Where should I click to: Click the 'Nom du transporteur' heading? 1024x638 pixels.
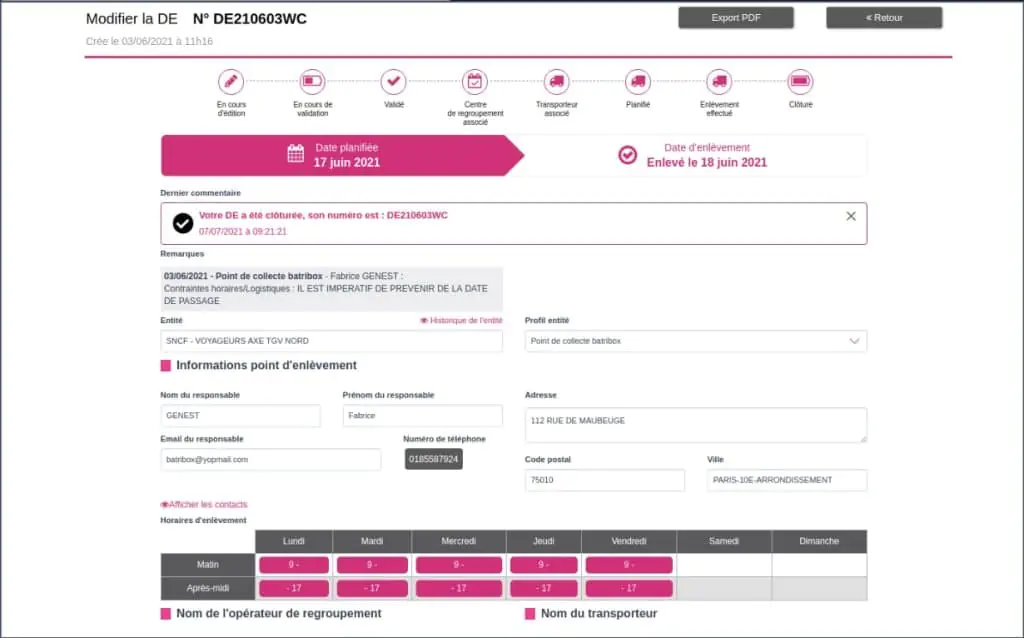pyautogui.click(x=599, y=614)
